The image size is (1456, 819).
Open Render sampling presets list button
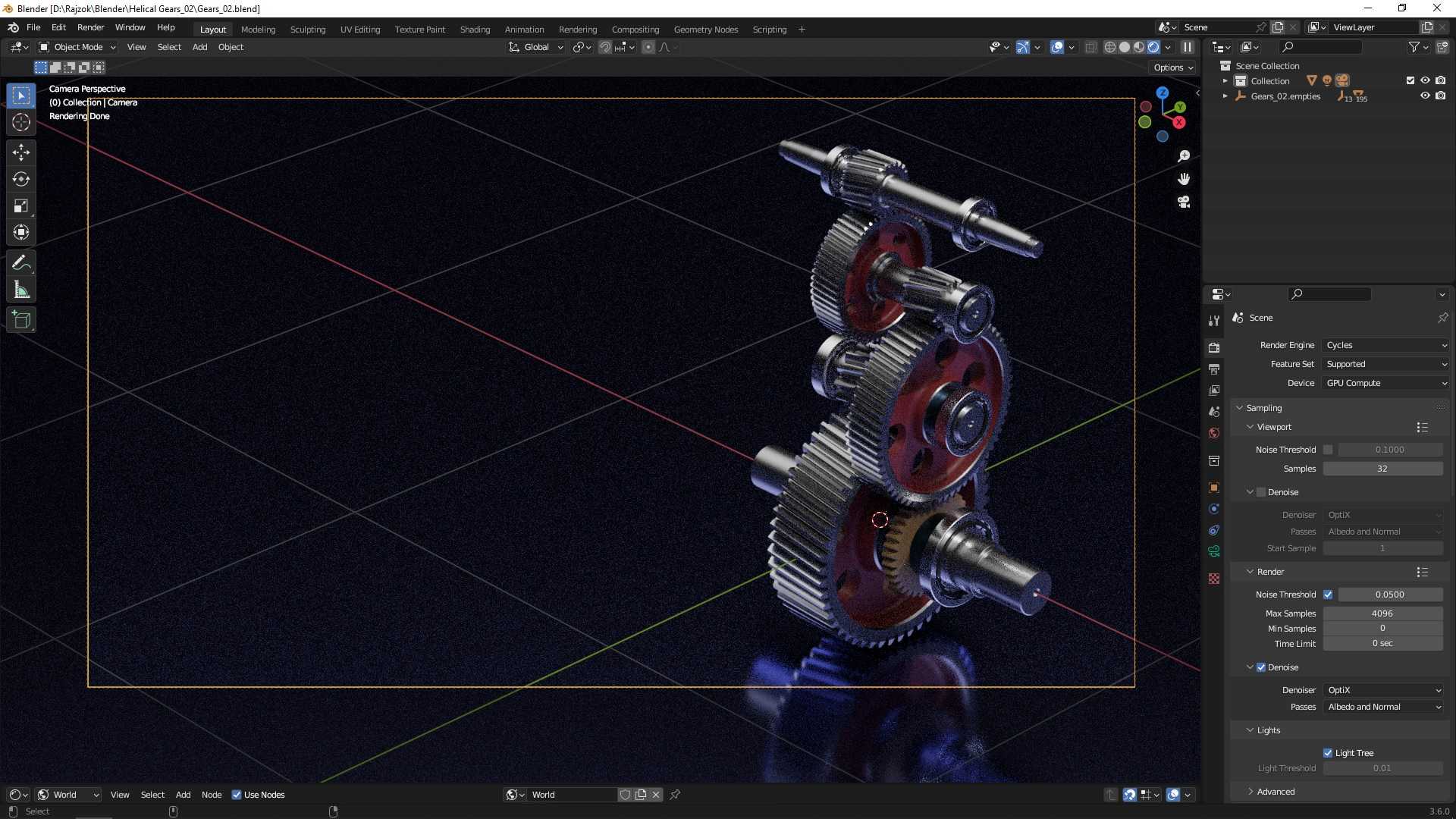coord(1422,573)
